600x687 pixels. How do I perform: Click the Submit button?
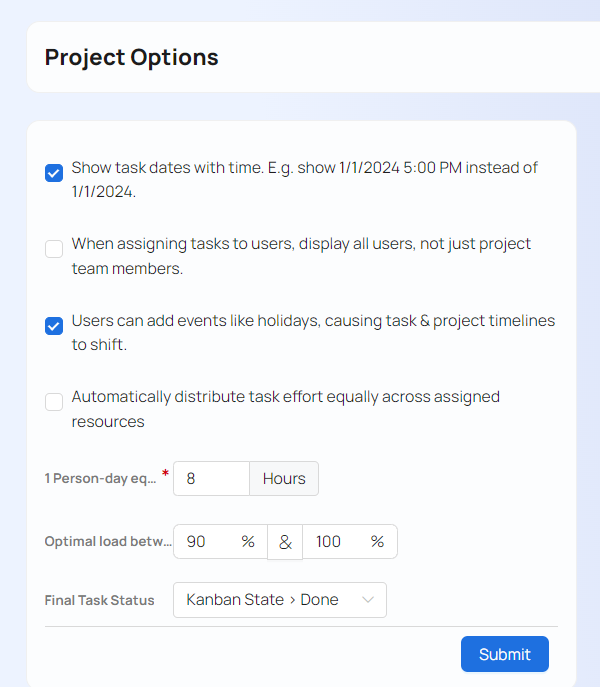[x=504, y=654]
